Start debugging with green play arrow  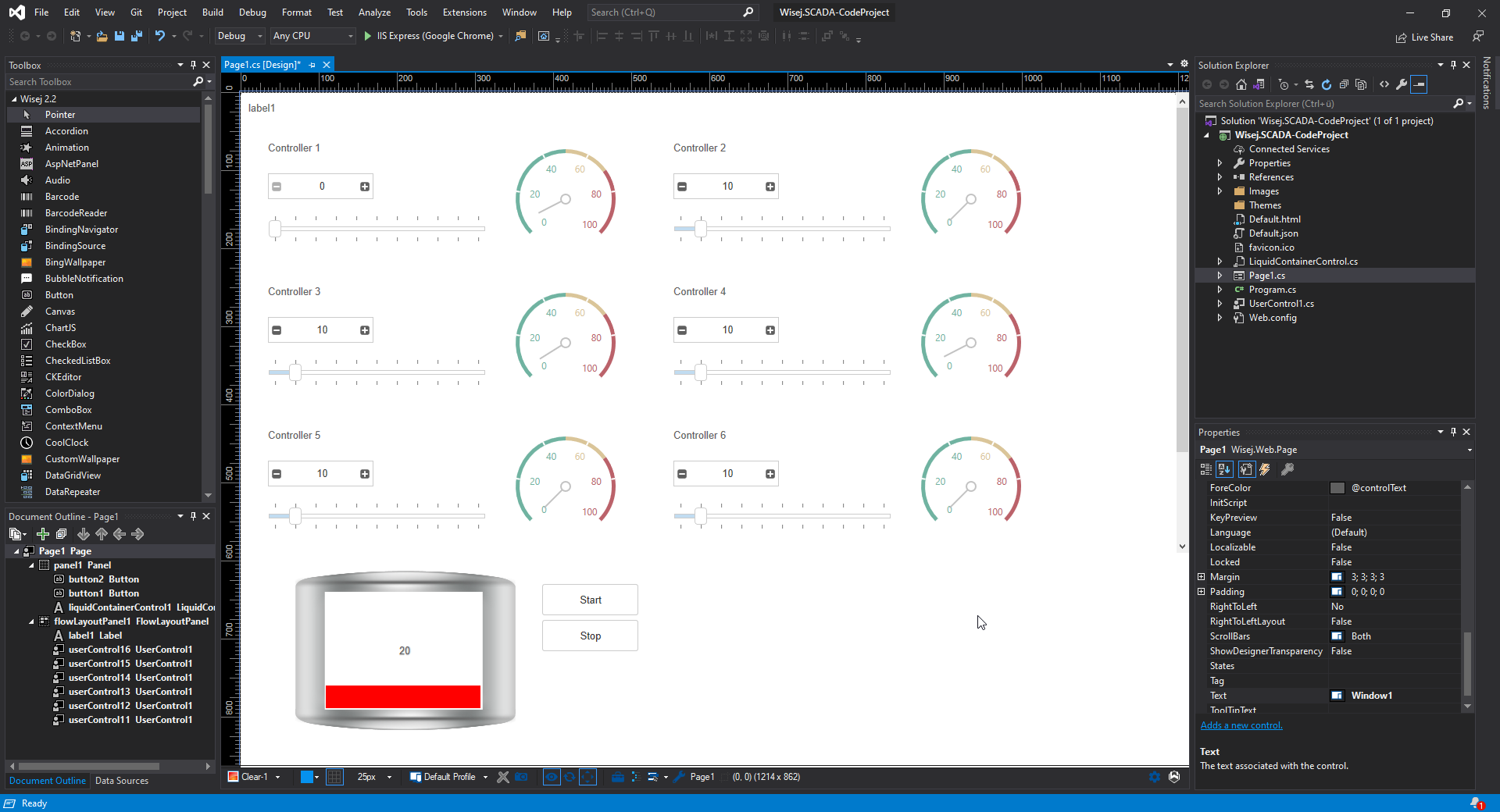pyautogui.click(x=368, y=36)
